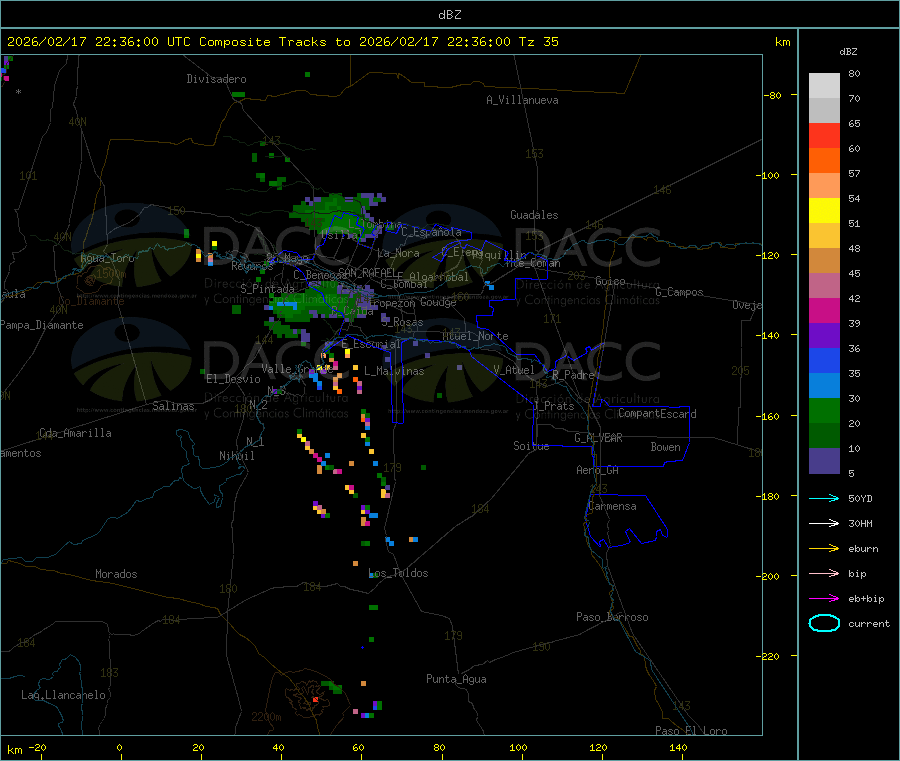Click the G_ALVEAR map label
The image size is (900, 761).
tap(598, 438)
